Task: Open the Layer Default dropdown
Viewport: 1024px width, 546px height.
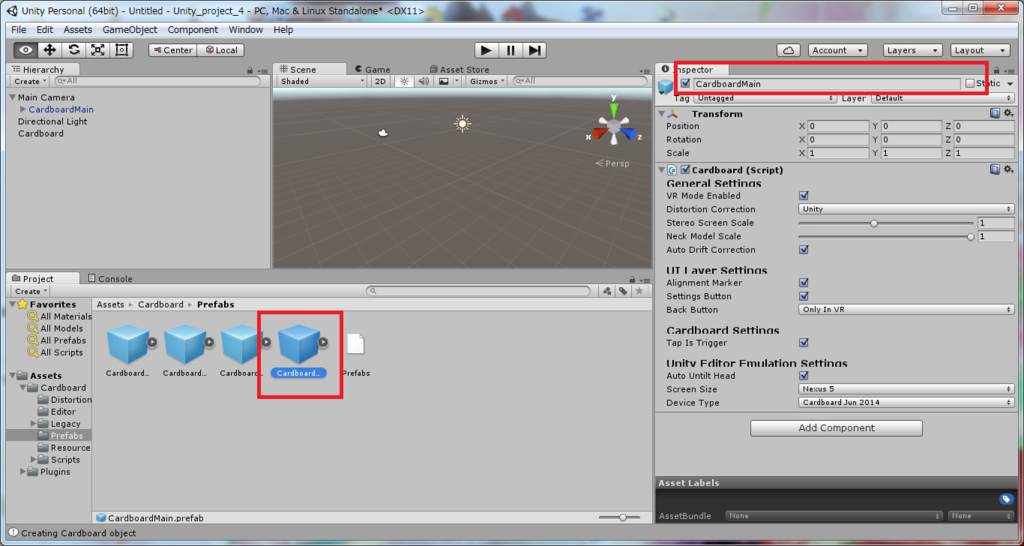Action: [x=942, y=98]
